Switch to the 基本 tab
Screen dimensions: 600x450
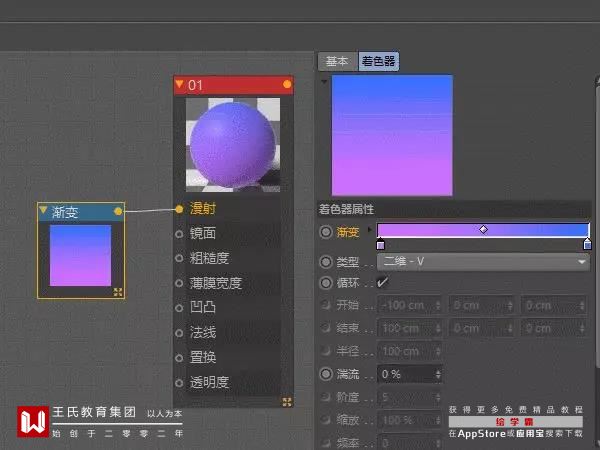337,61
